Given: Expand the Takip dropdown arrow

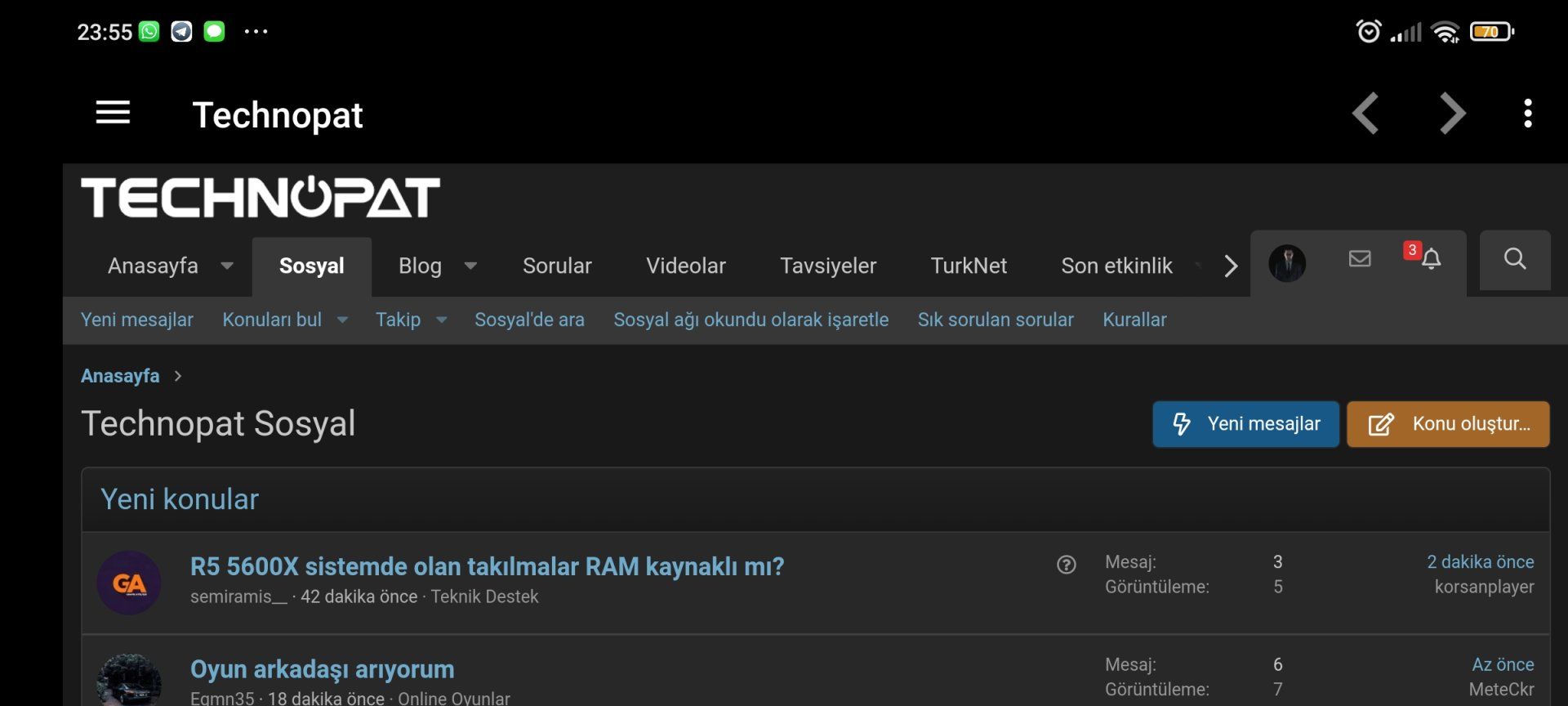Looking at the screenshot, I should (x=442, y=319).
